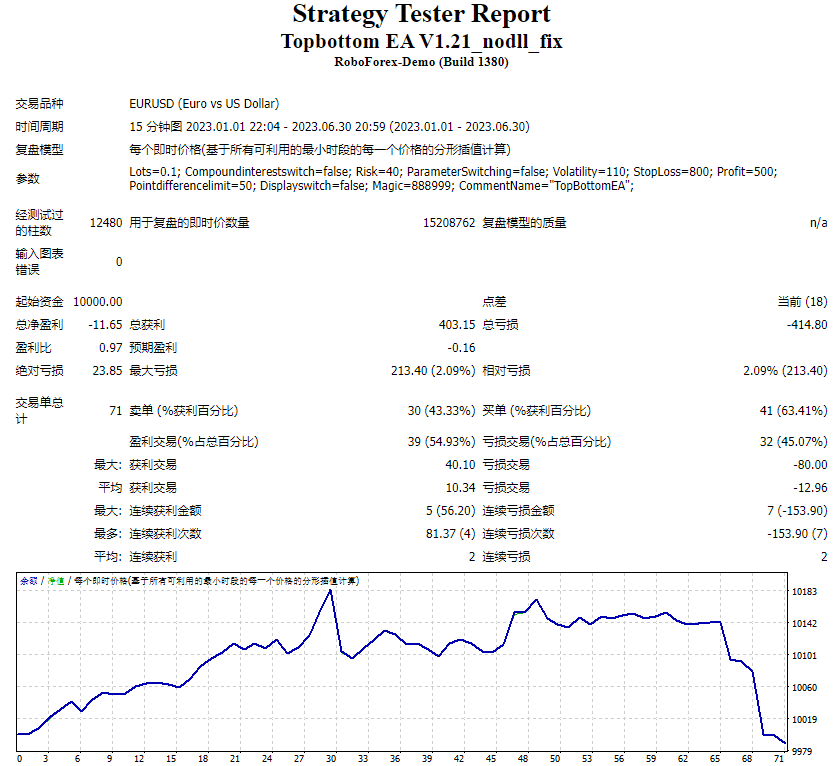Click the 余额 legend label in the chart

click(27, 581)
